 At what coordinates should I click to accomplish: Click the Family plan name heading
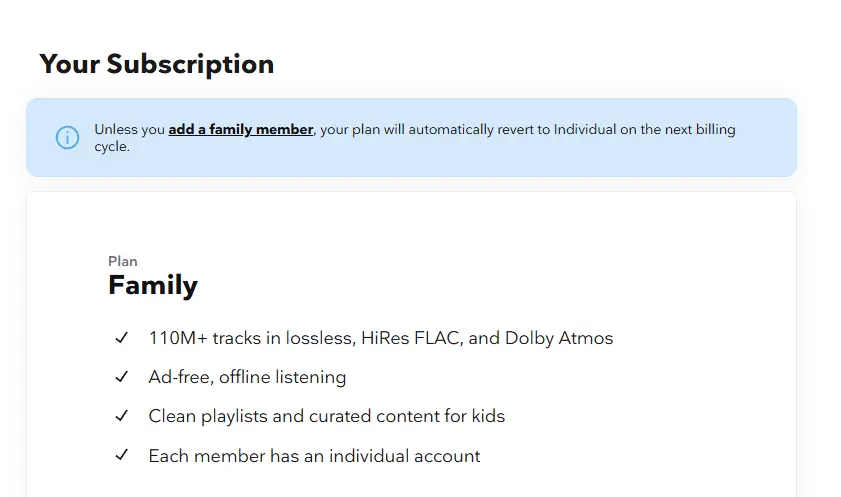[153, 285]
